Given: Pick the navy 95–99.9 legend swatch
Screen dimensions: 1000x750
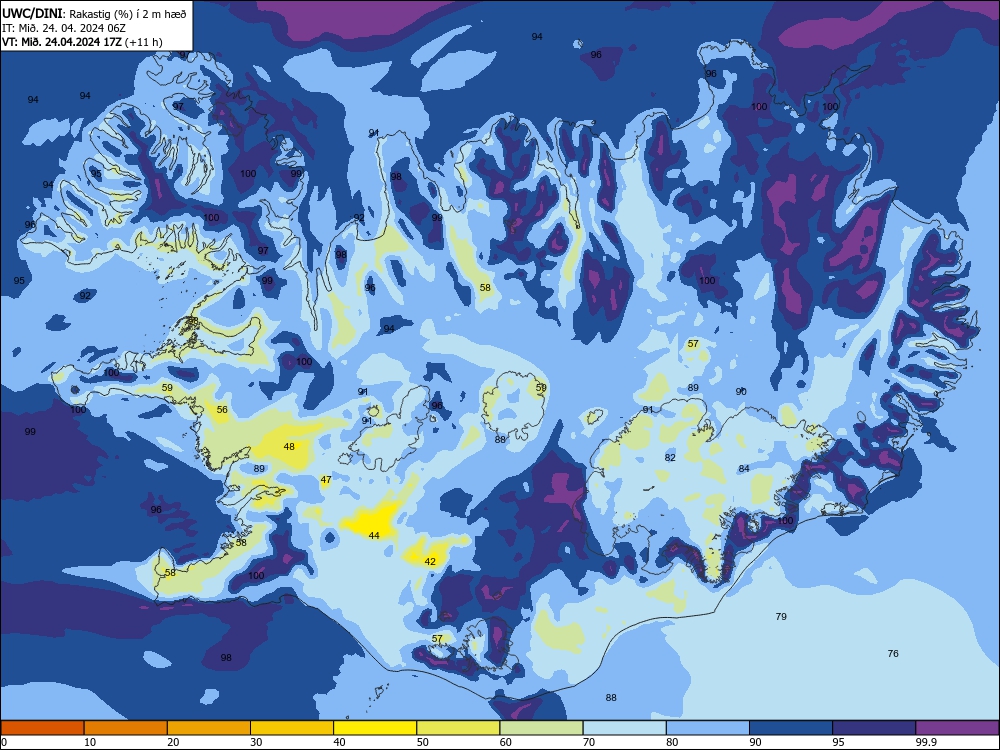Looking at the screenshot, I should [x=874, y=728].
